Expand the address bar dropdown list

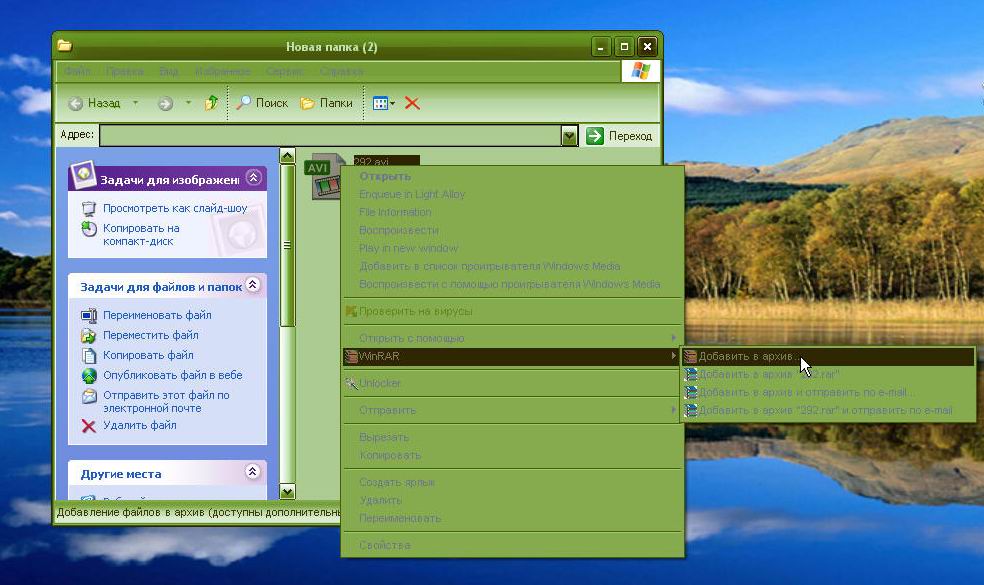[x=569, y=136]
